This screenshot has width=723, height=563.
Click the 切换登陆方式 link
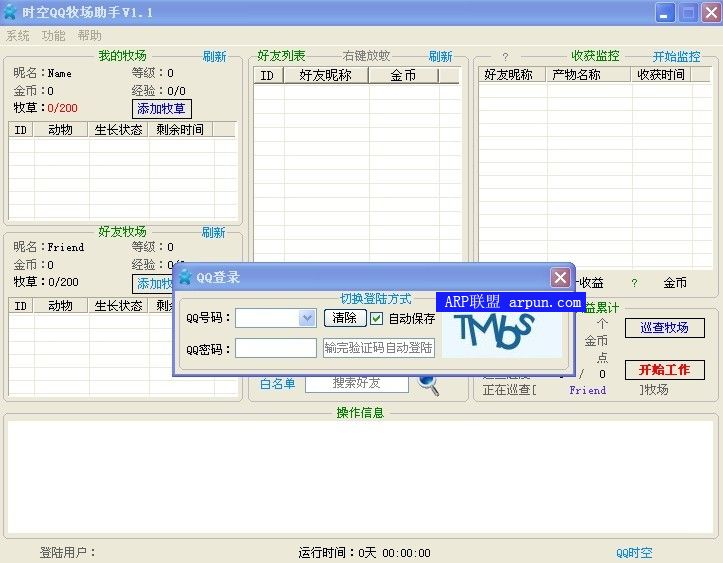[376, 299]
